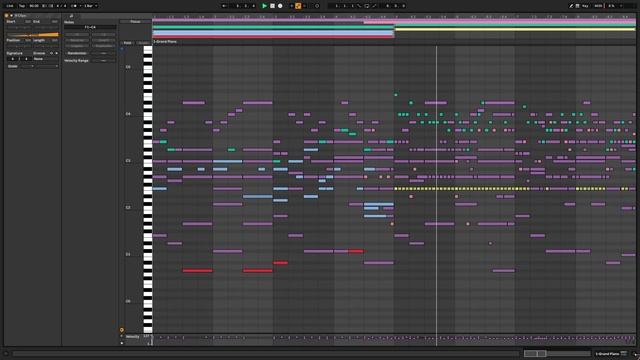Click the tempo value field
This screenshot has height=360, width=640.
point(34,6)
